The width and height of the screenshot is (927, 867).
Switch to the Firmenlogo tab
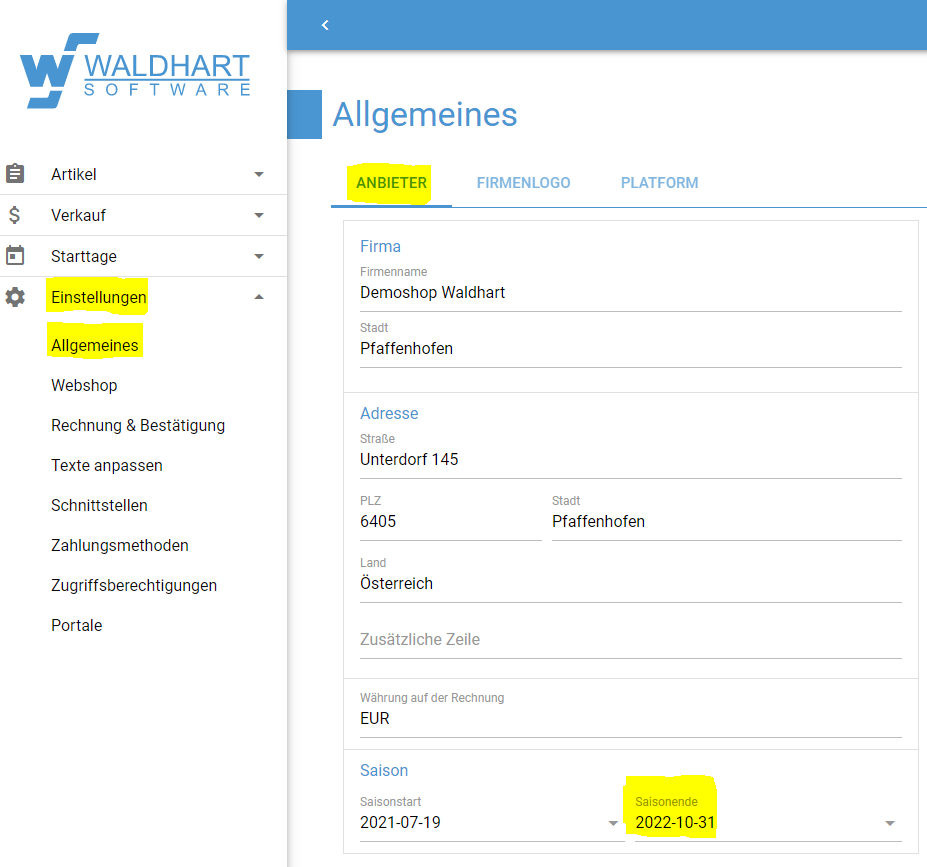tap(523, 183)
